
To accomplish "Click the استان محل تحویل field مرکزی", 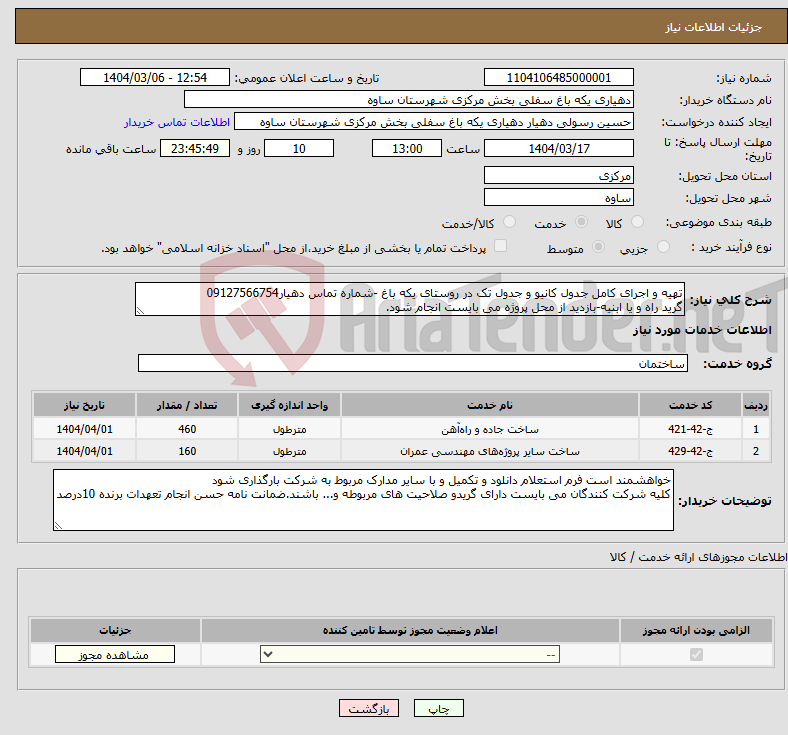I will click(x=558, y=175).
